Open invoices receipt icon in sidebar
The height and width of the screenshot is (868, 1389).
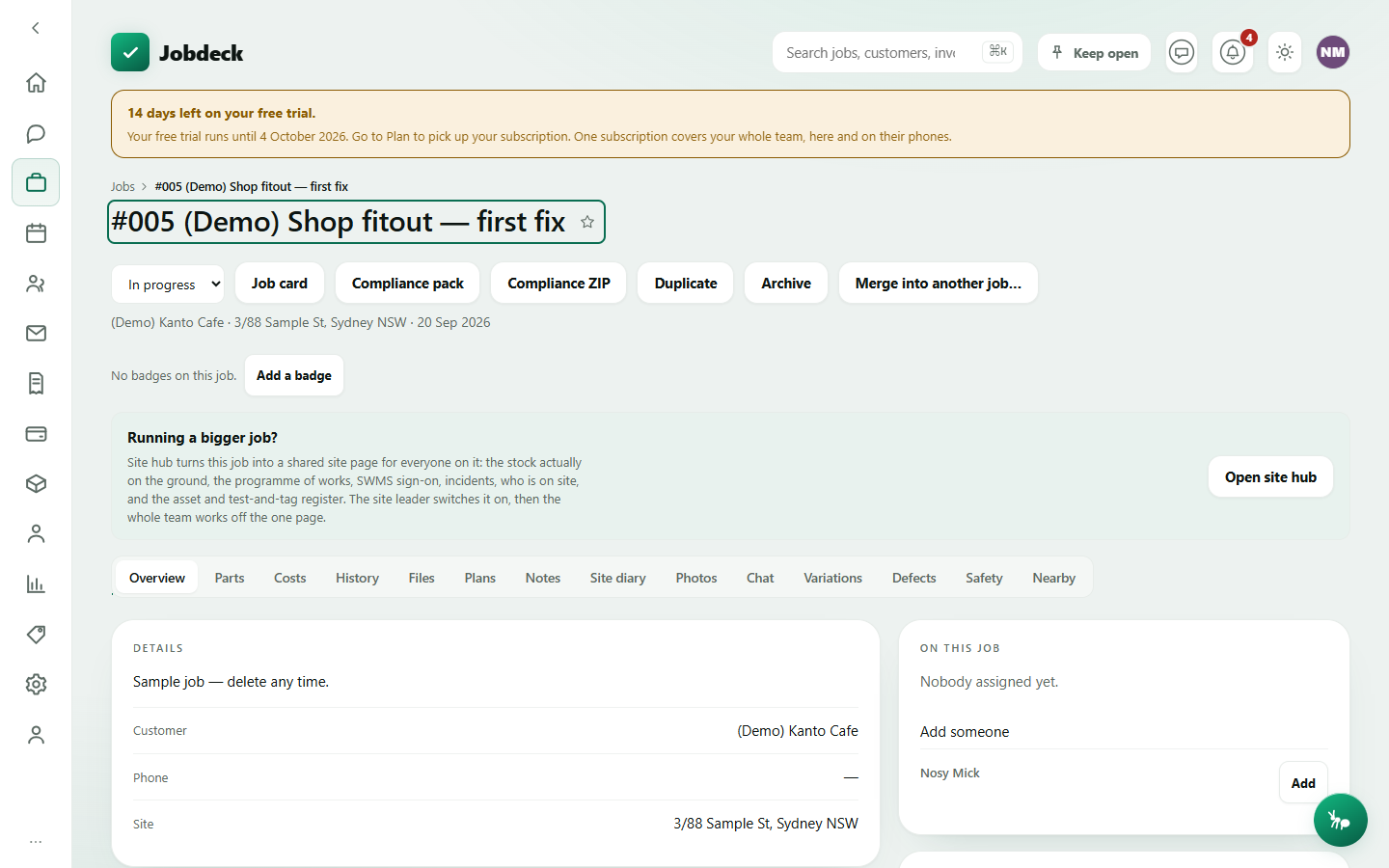pos(36,384)
